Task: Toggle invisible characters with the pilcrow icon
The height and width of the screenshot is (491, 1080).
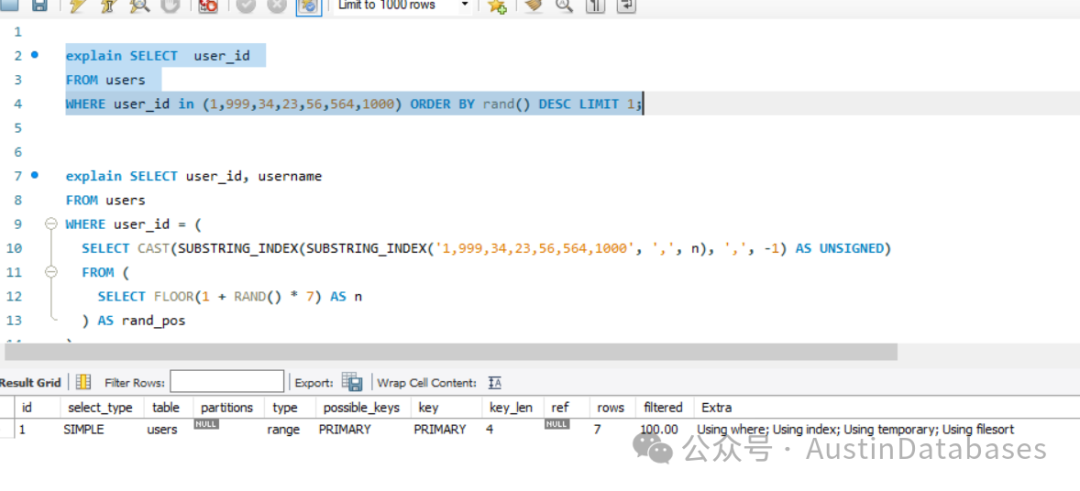Action: tap(595, 6)
